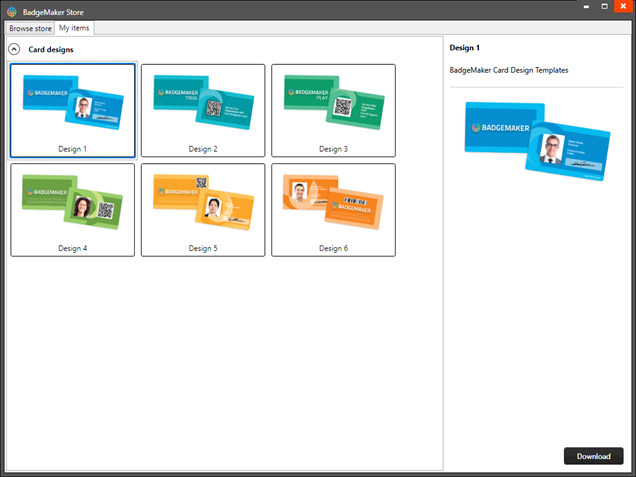Click the BadgeMaker Store window title text
This screenshot has width=636, height=477.
pos(53,12)
